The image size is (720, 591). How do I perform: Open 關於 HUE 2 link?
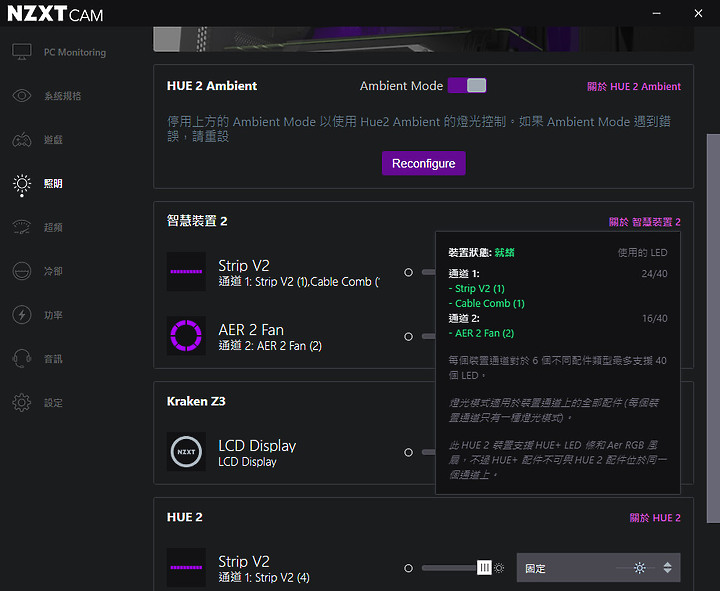pyautogui.click(x=655, y=518)
